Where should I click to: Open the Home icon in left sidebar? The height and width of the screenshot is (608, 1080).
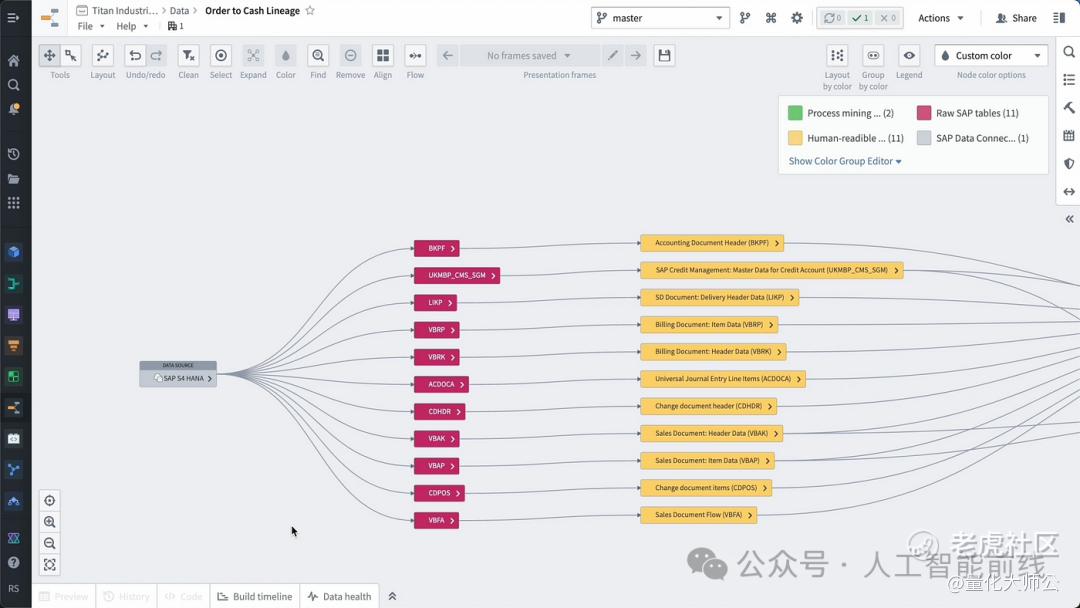(14, 61)
